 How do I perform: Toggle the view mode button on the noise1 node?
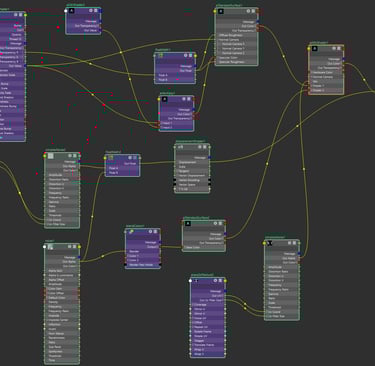click(x=74, y=247)
